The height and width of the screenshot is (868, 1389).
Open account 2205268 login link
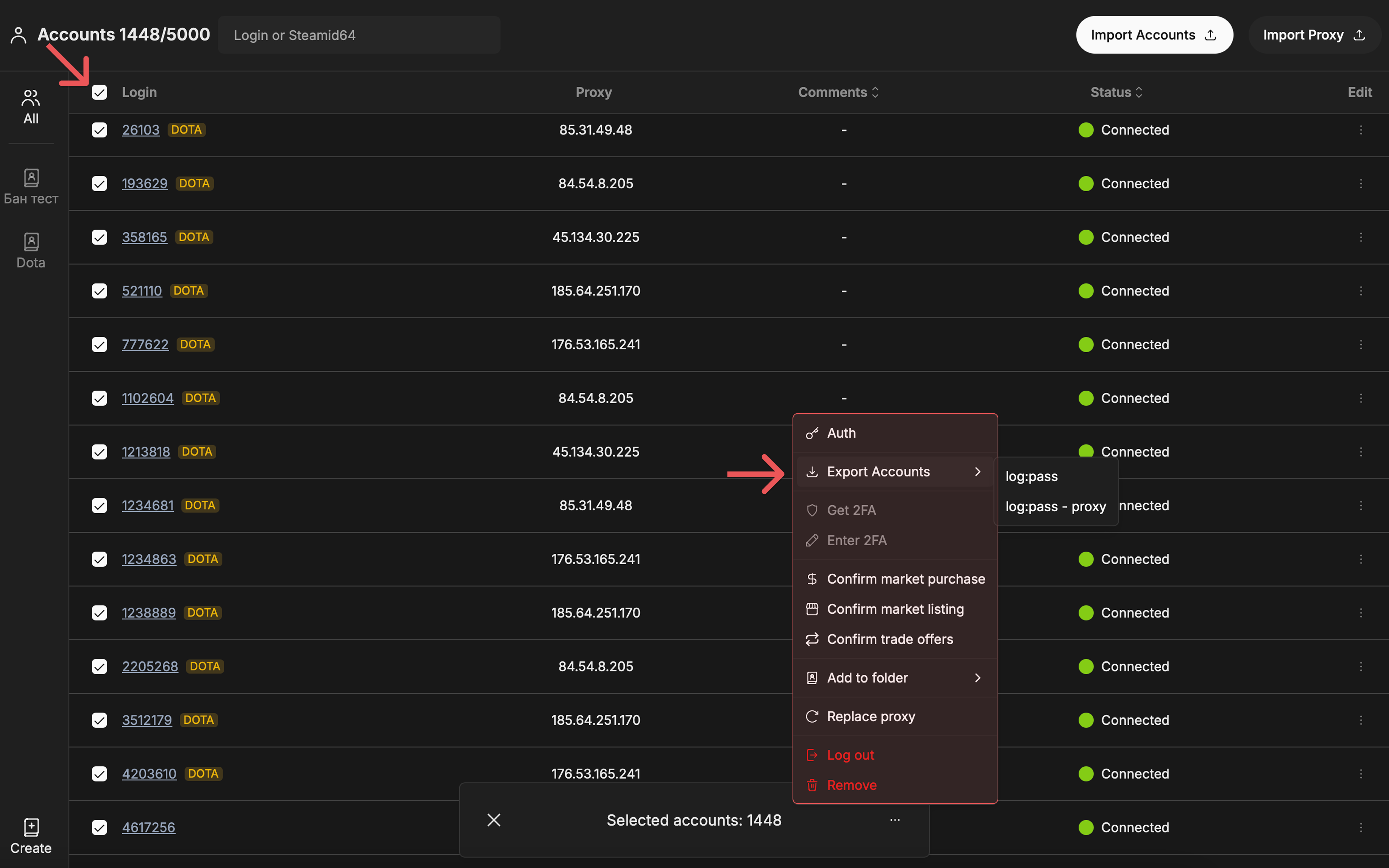150,667
